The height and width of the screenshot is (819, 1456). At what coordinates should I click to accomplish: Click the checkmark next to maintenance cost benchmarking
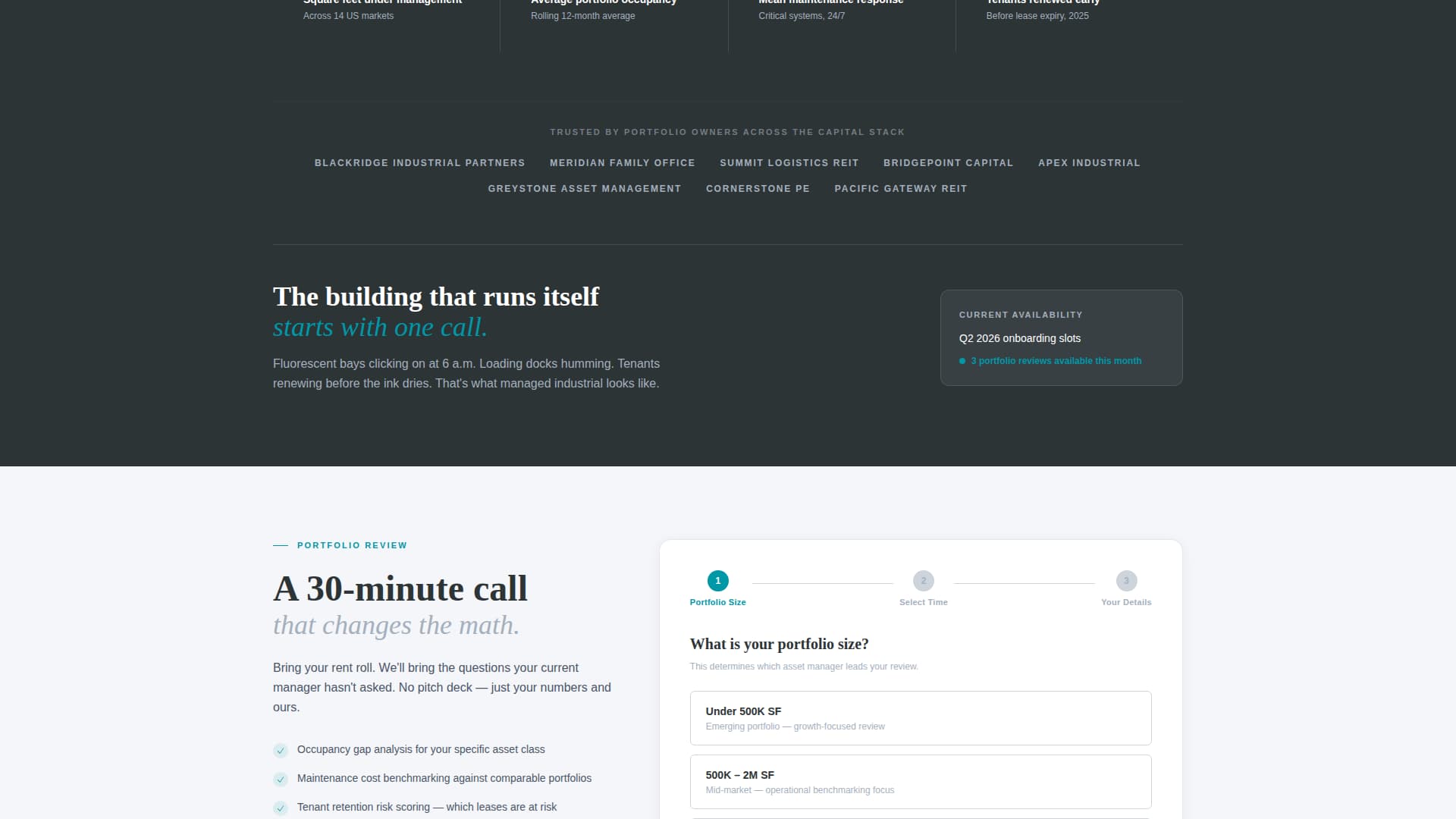pyautogui.click(x=280, y=779)
